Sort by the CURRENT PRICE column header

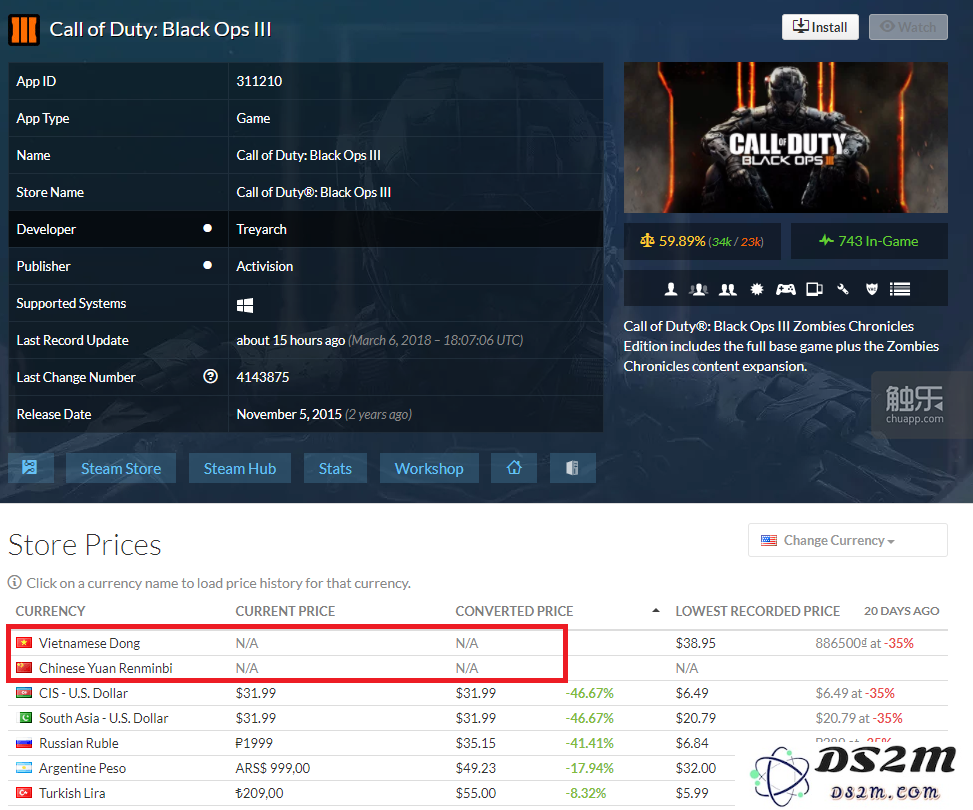(285, 611)
